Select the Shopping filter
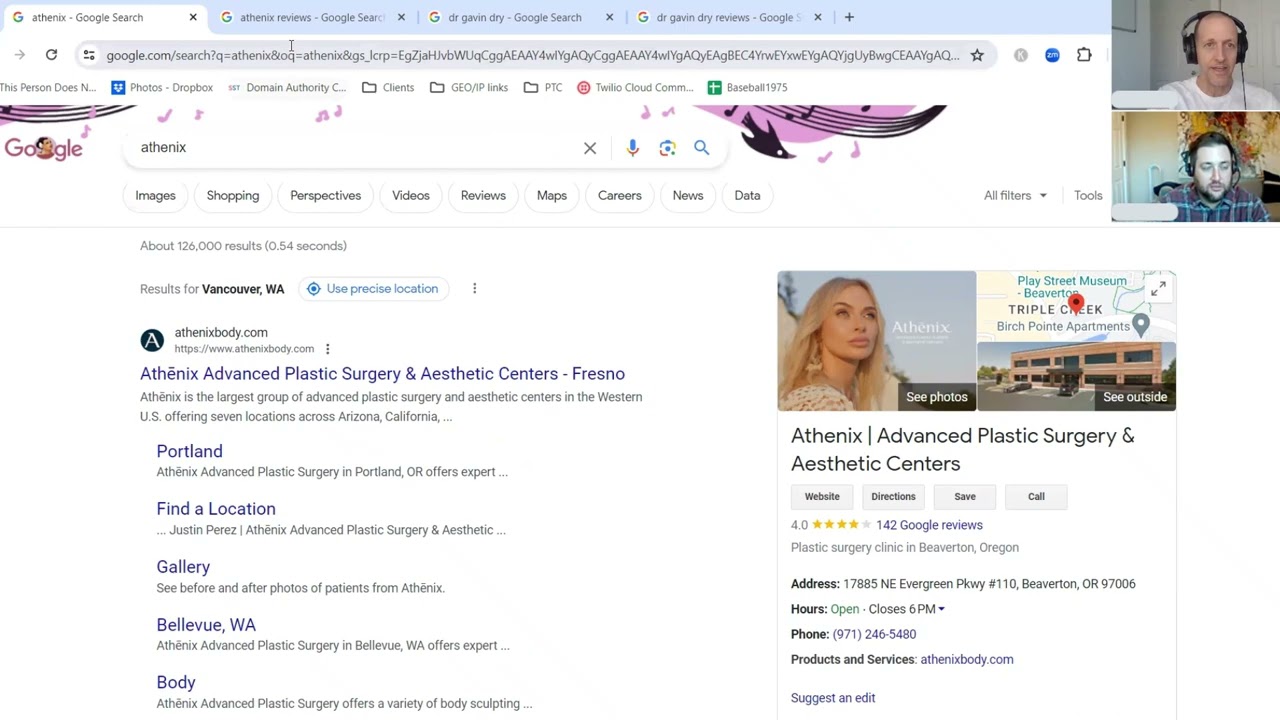 click(x=233, y=196)
